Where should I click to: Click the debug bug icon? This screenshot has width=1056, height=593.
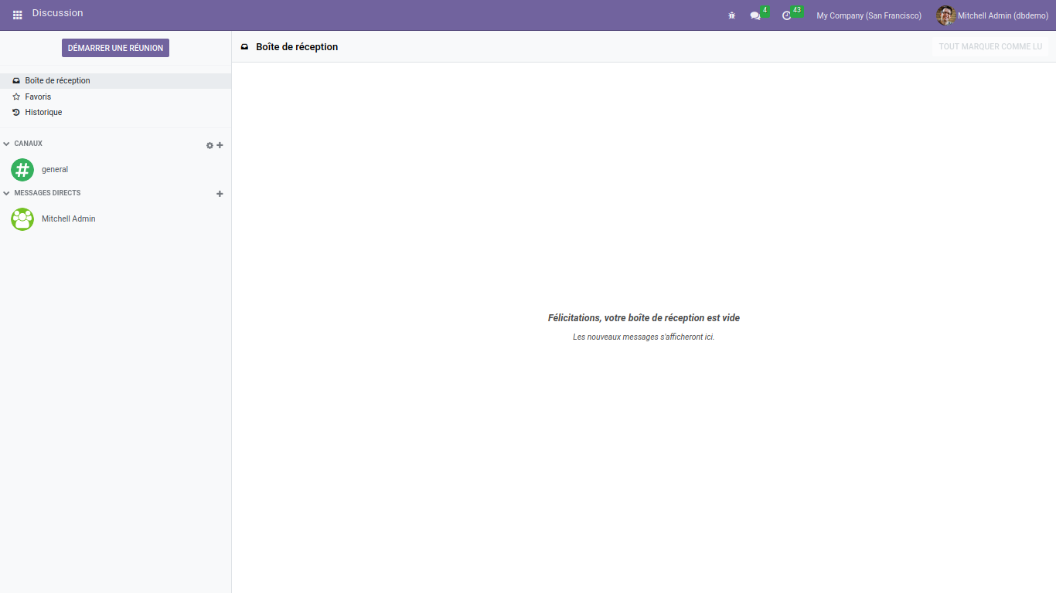click(x=732, y=15)
